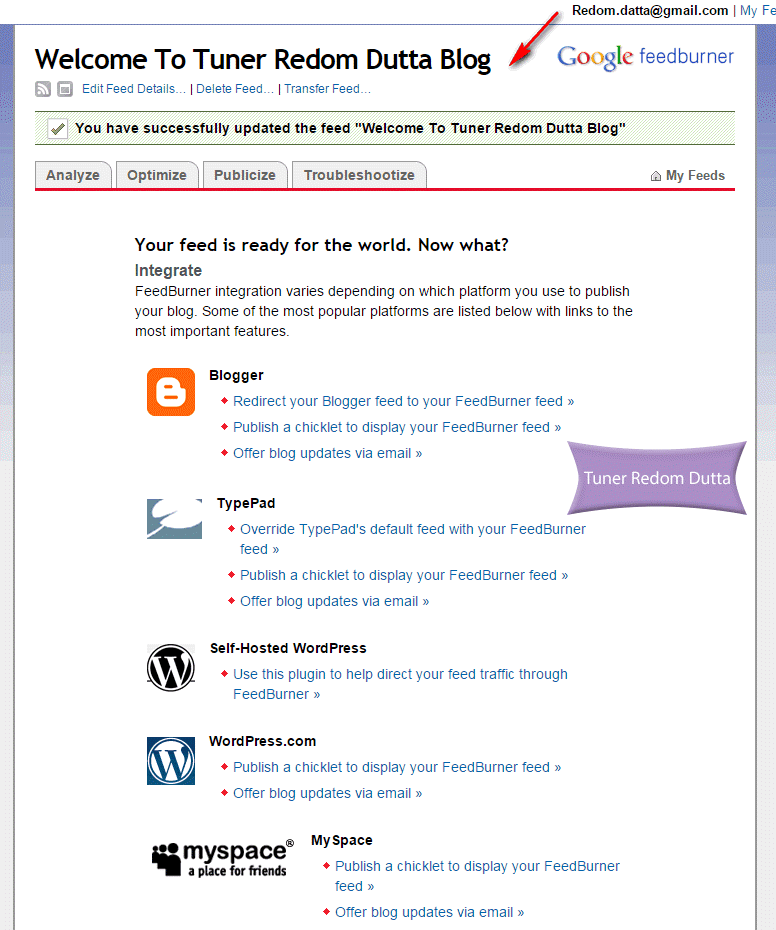Open My Feeds link in tab bar

coord(695,176)
